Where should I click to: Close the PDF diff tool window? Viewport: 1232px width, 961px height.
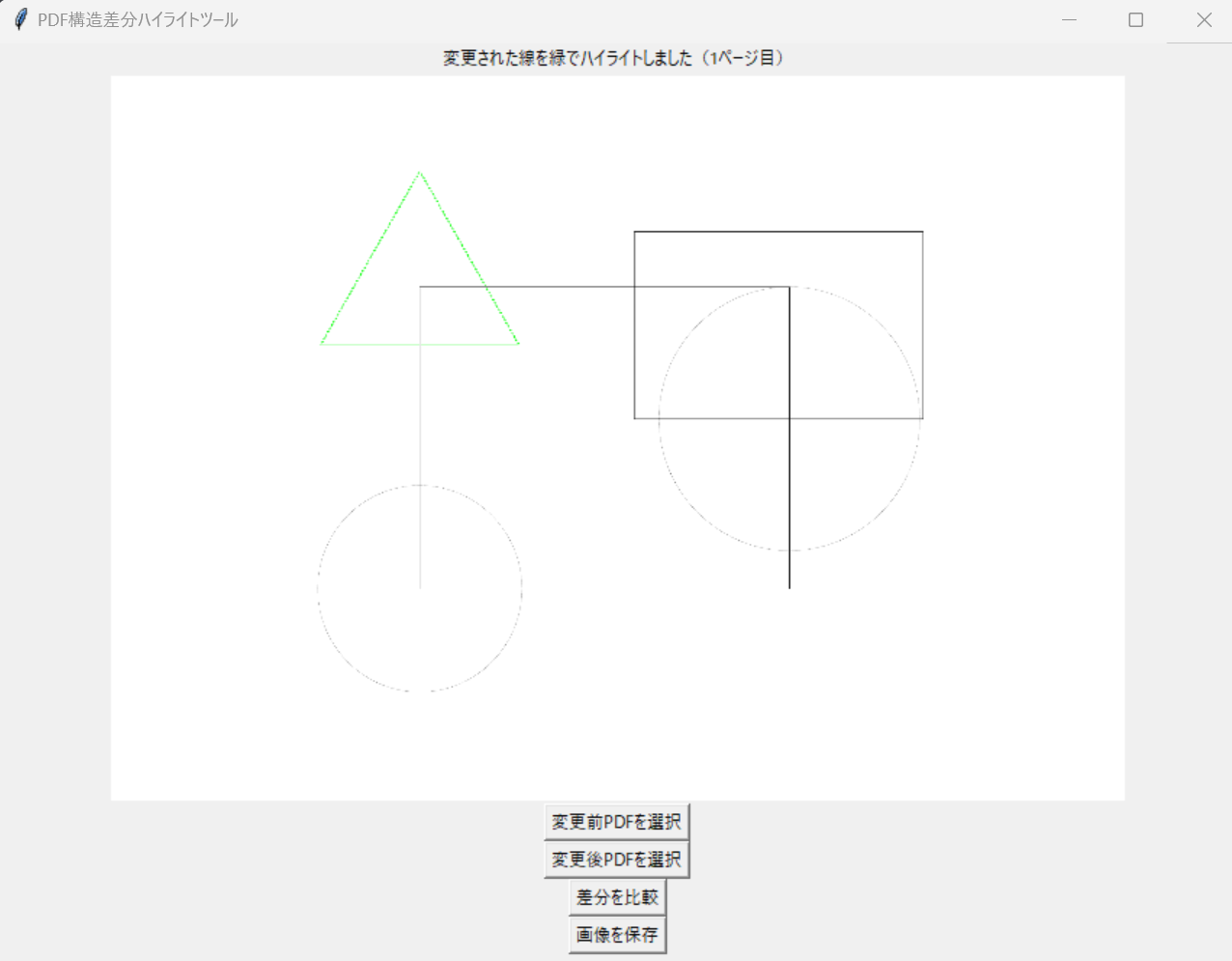pos(1203,19)
